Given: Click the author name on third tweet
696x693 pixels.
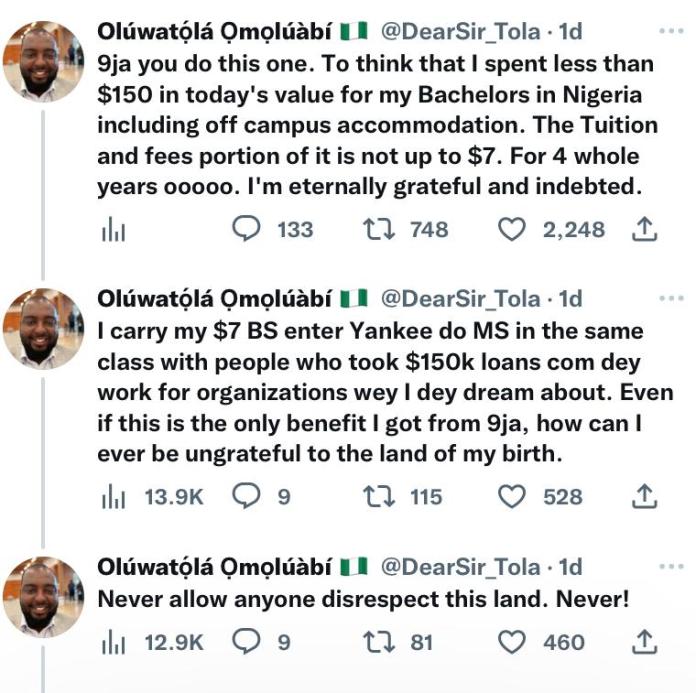Looking at the screenshot, I should click(216, 568).
